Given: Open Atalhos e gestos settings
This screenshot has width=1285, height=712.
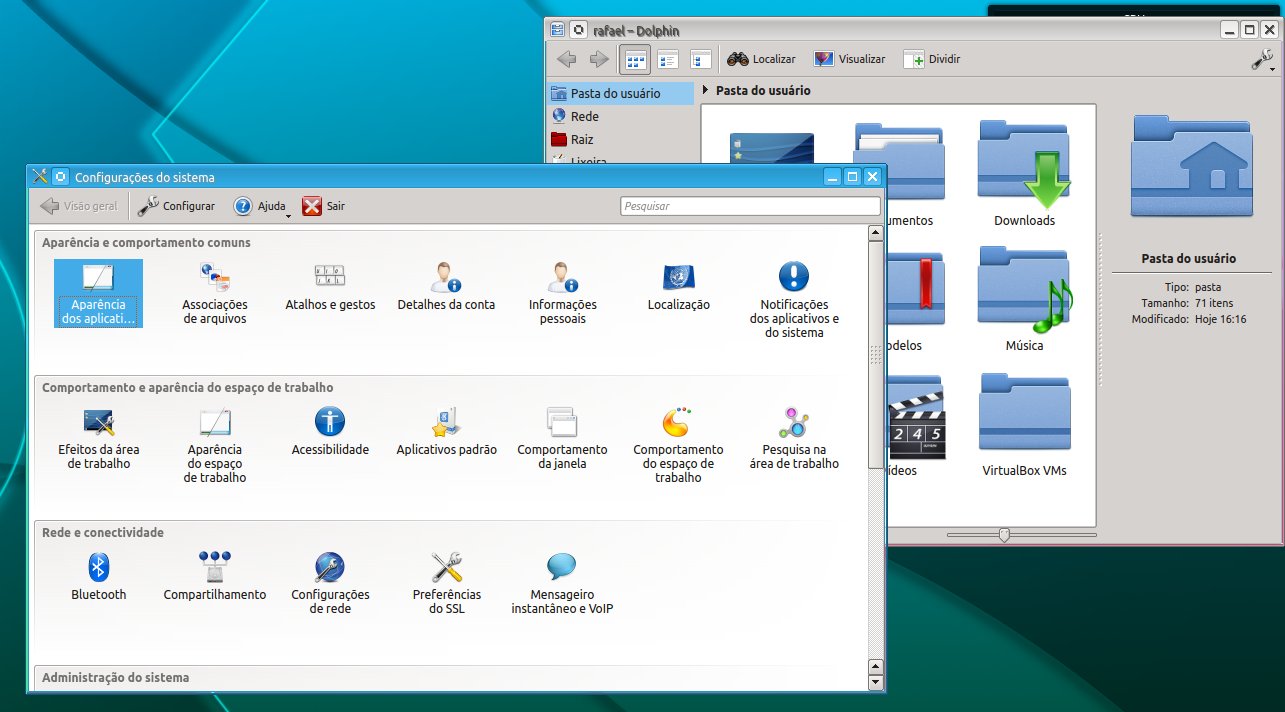Looking at the screenshot, I should [330, 288].
